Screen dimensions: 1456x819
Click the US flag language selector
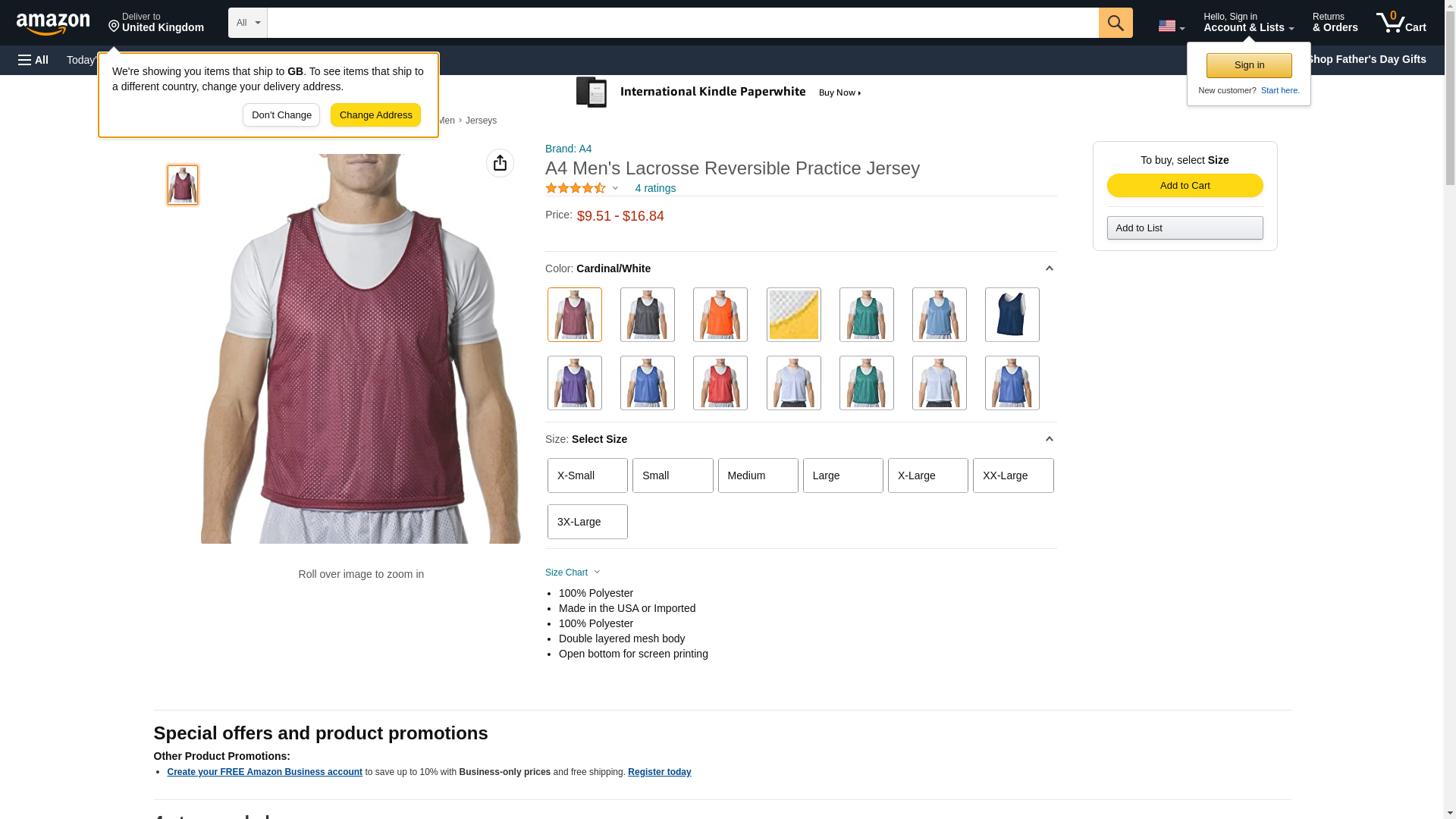(1171, 26)
